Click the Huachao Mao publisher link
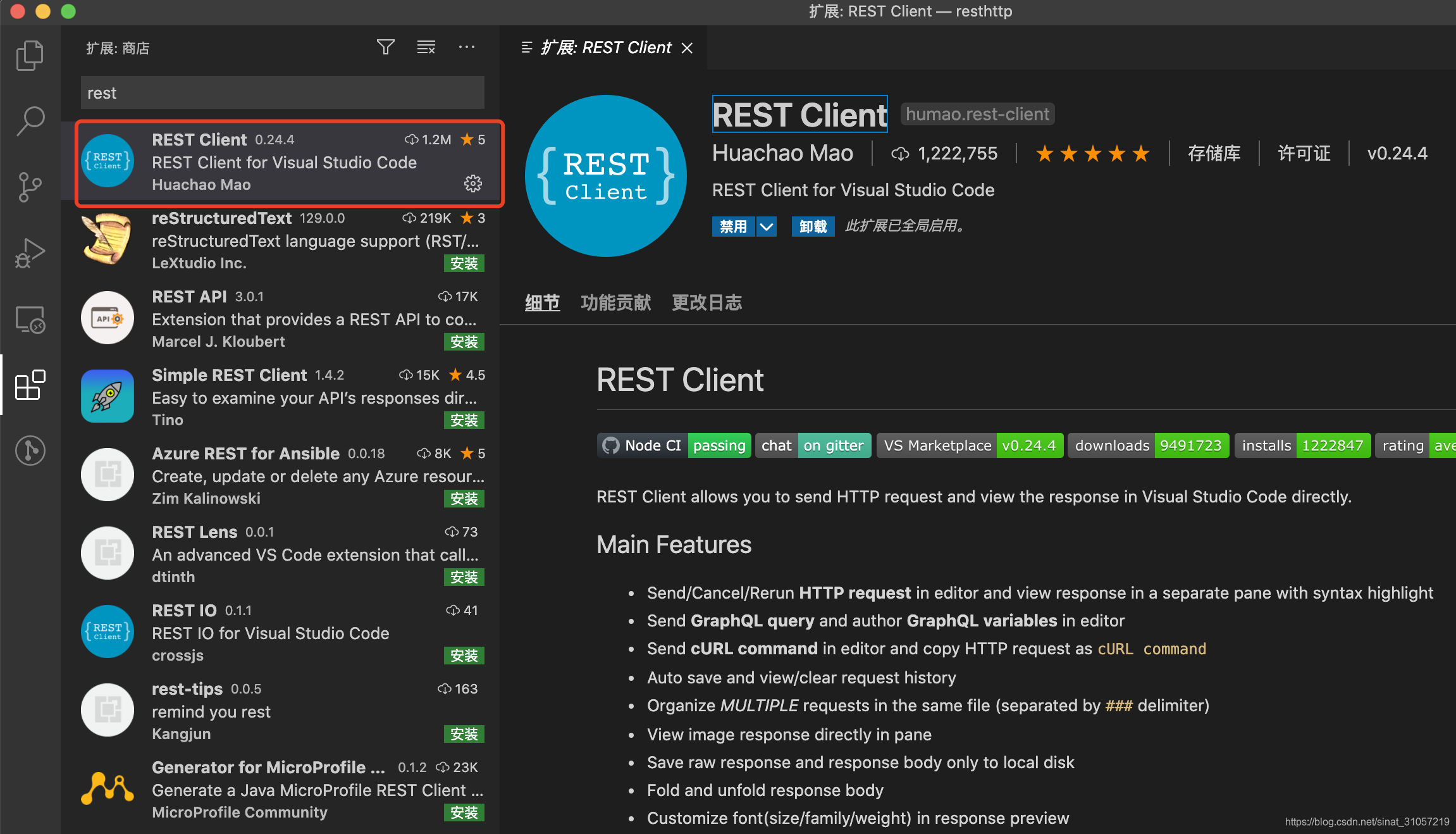The width and height of the screenshot is (1456, 834). (x=782, y=153)
